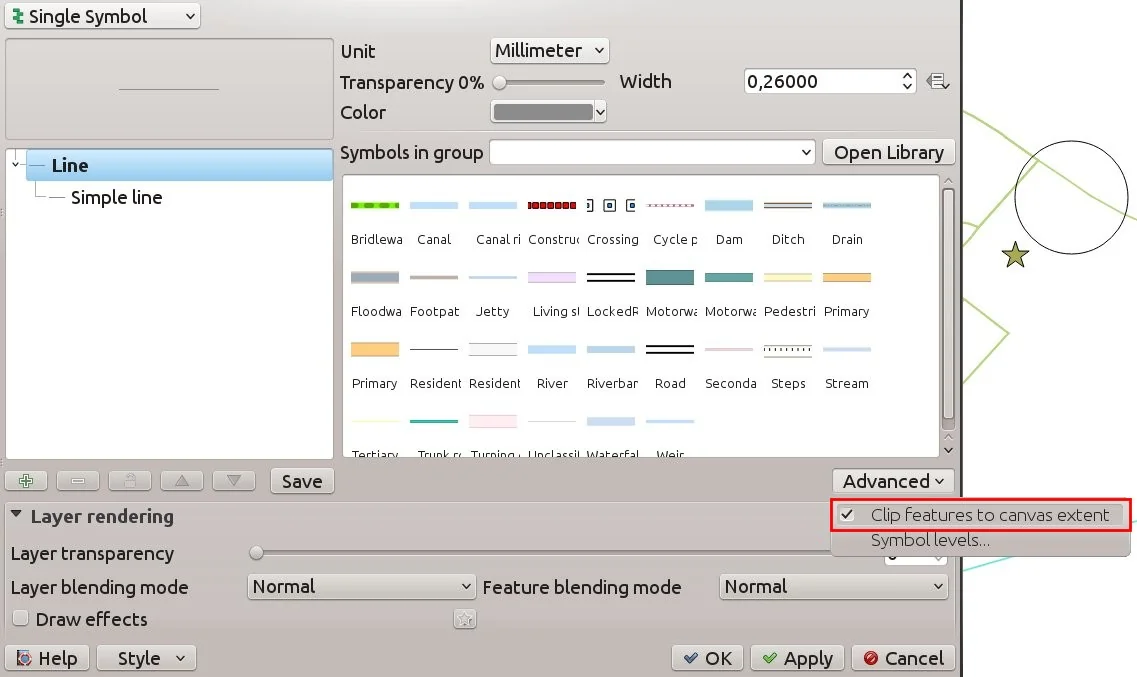This screenshot has width=1137, height=677.
Task: Select Simple line in symbol tree
Action: (116, 198)
